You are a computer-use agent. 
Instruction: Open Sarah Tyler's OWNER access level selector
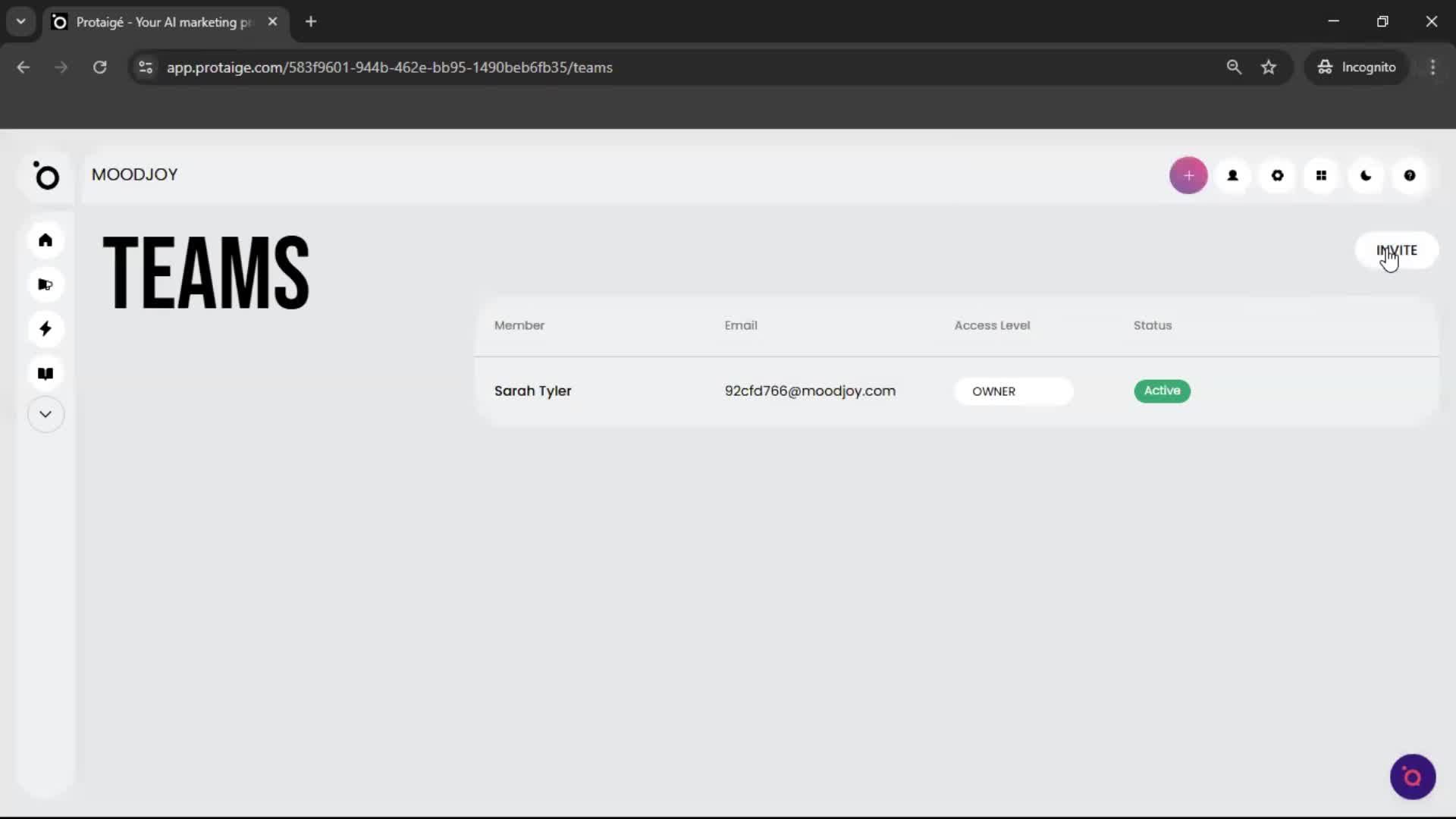1013,391
